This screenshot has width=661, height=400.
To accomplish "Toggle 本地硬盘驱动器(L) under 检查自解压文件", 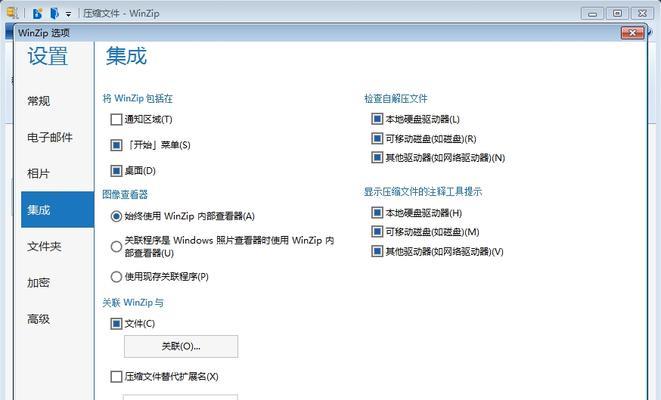I will point(377,119).
